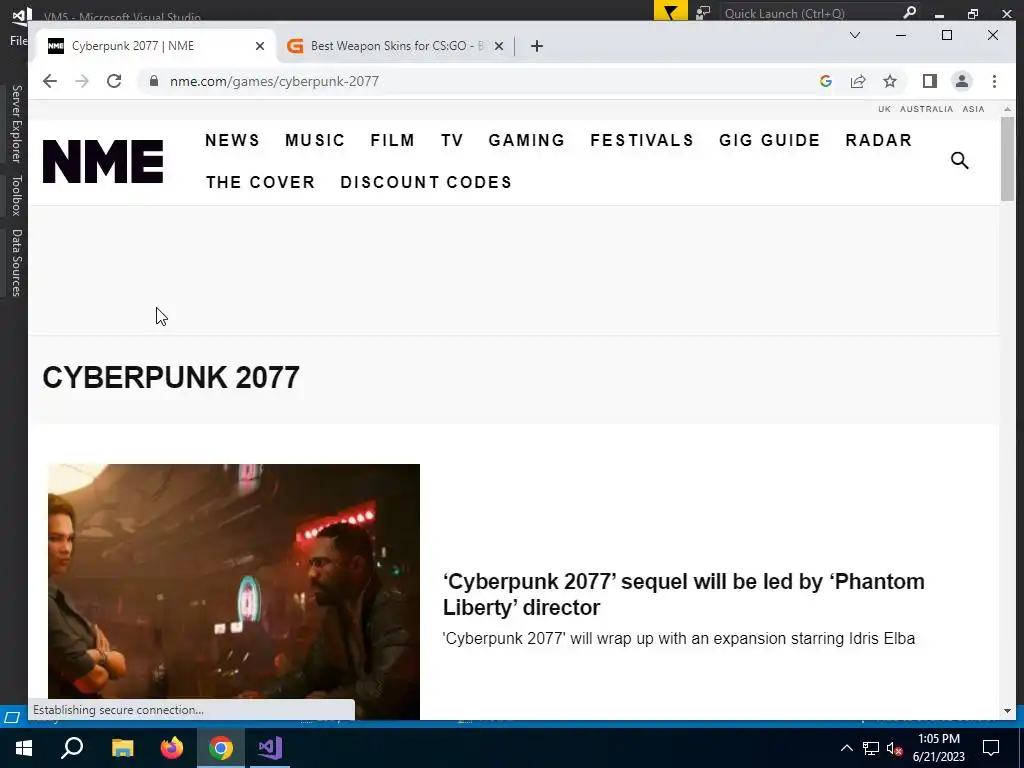Open the FILM section
The image size is (1024, 768).
click(x=392, y=140)
